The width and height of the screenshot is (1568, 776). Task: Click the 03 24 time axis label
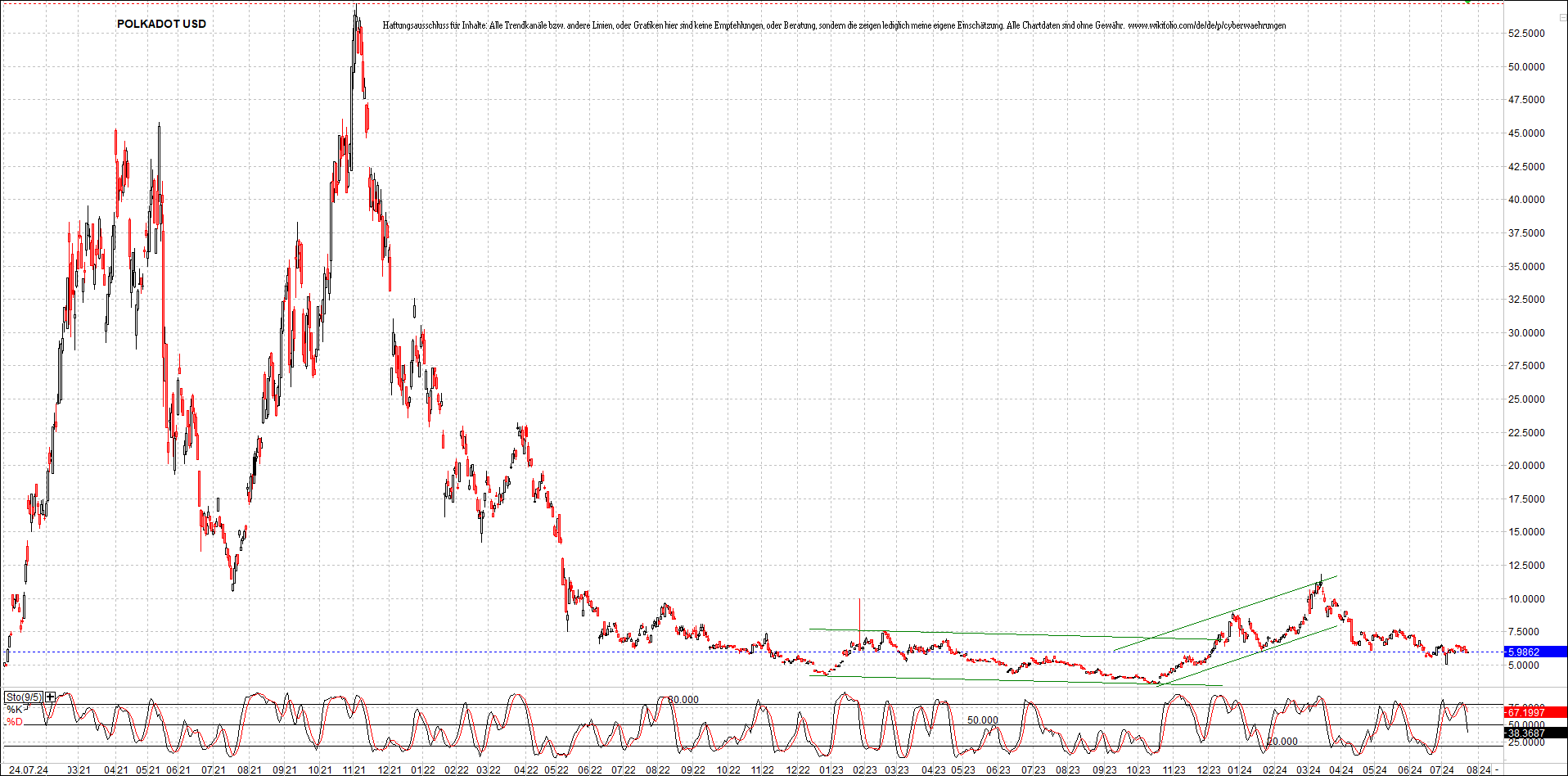pos(1308,770)
